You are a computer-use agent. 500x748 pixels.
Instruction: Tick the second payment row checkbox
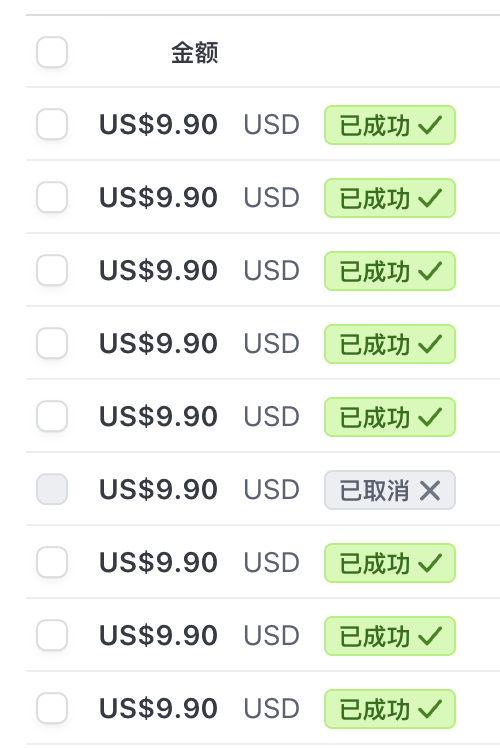pyautogui.click(x=52, y=197)
